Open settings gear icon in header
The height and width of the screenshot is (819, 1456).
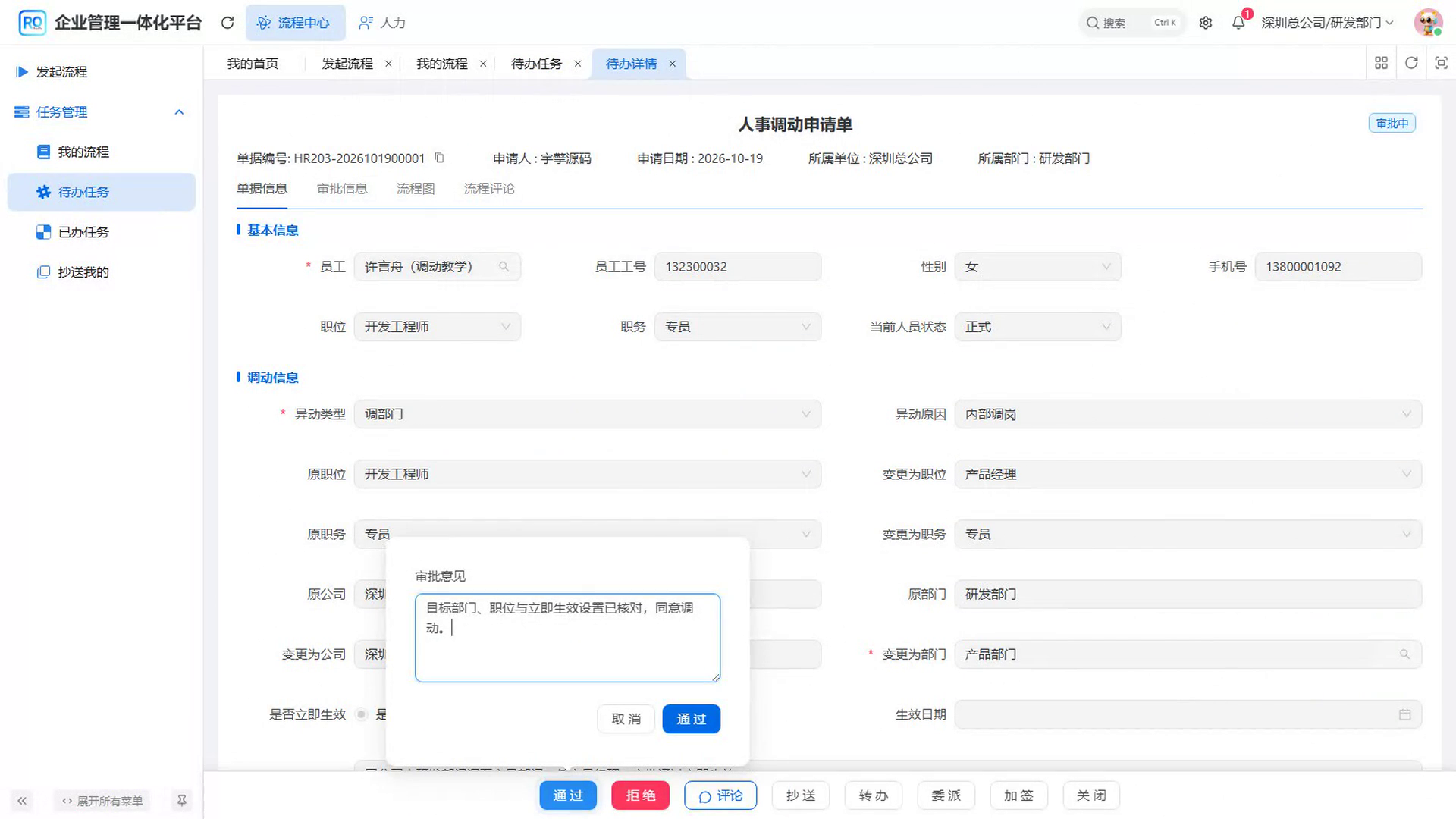1206,23
